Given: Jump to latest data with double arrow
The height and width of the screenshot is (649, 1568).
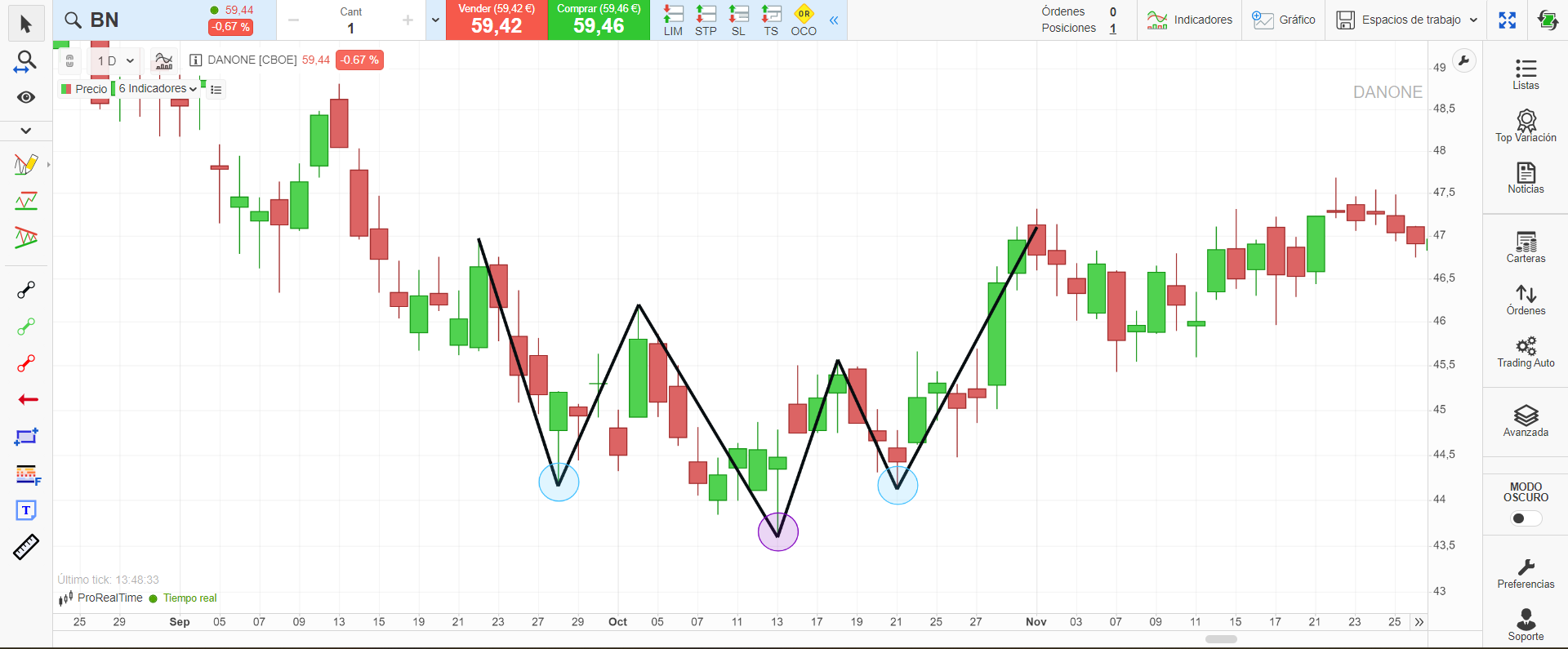Looking at the screenshot, I should (x=1419, y=622).
